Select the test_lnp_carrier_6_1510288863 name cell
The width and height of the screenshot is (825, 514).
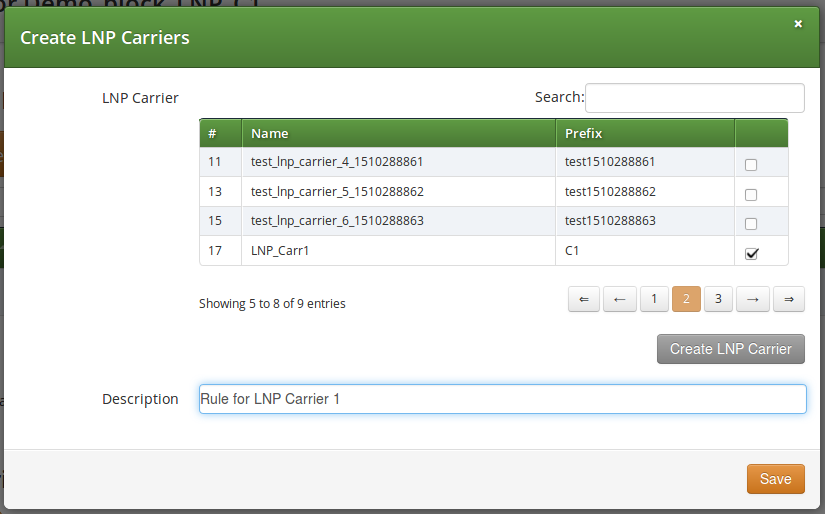pyautogui.click(x=399, y=221)
